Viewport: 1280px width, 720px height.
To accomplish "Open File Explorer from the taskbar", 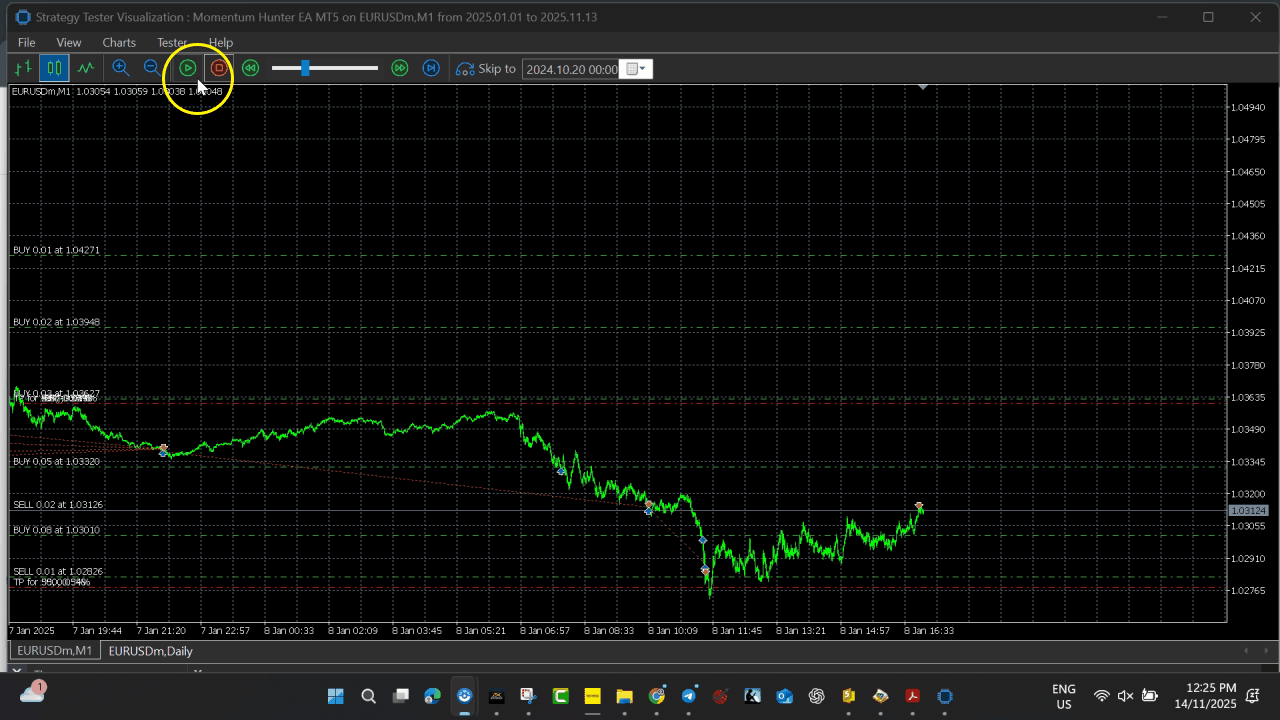I will point(624,696).
